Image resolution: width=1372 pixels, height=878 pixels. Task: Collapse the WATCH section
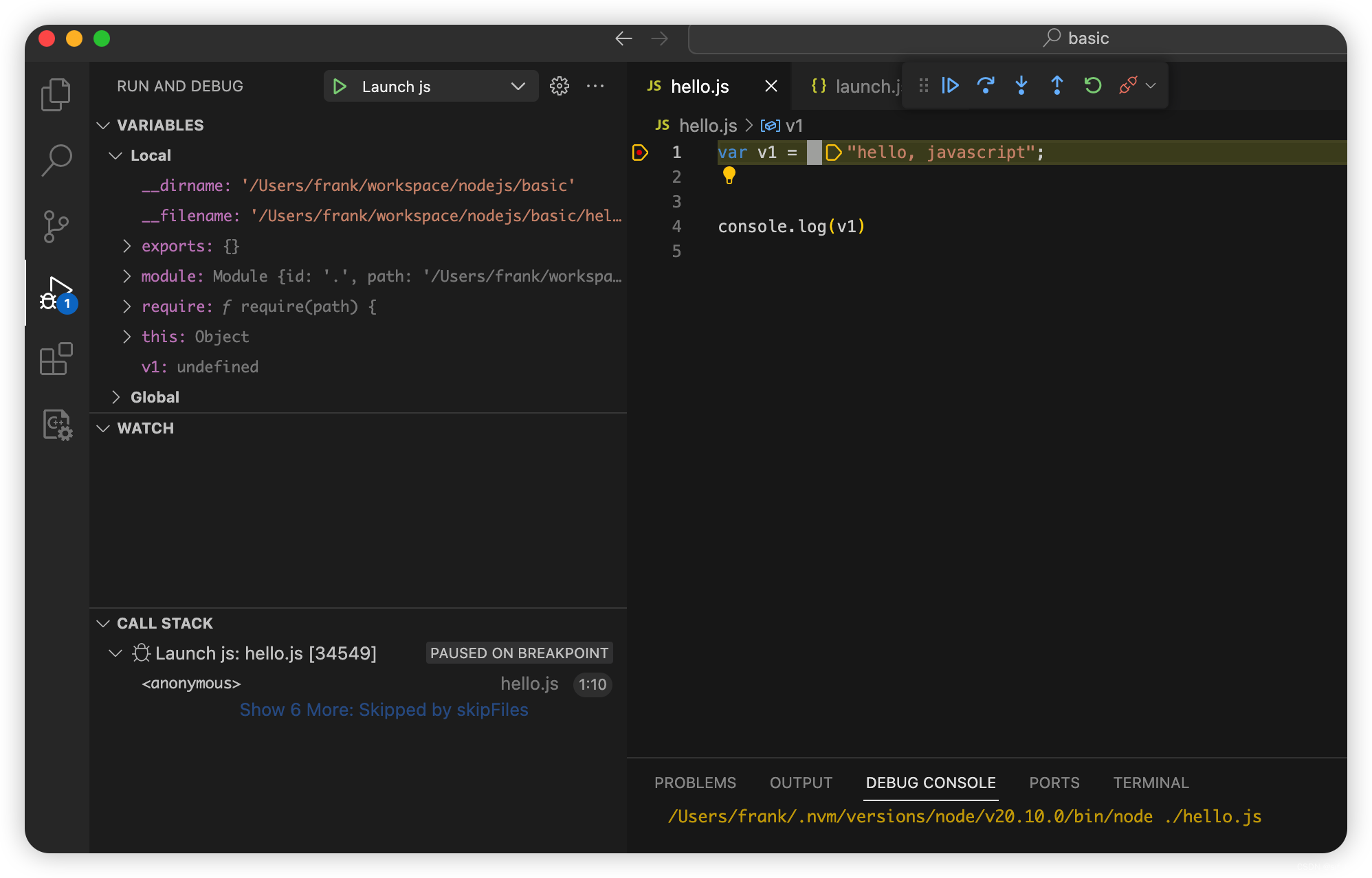click(x=103, y=428)
